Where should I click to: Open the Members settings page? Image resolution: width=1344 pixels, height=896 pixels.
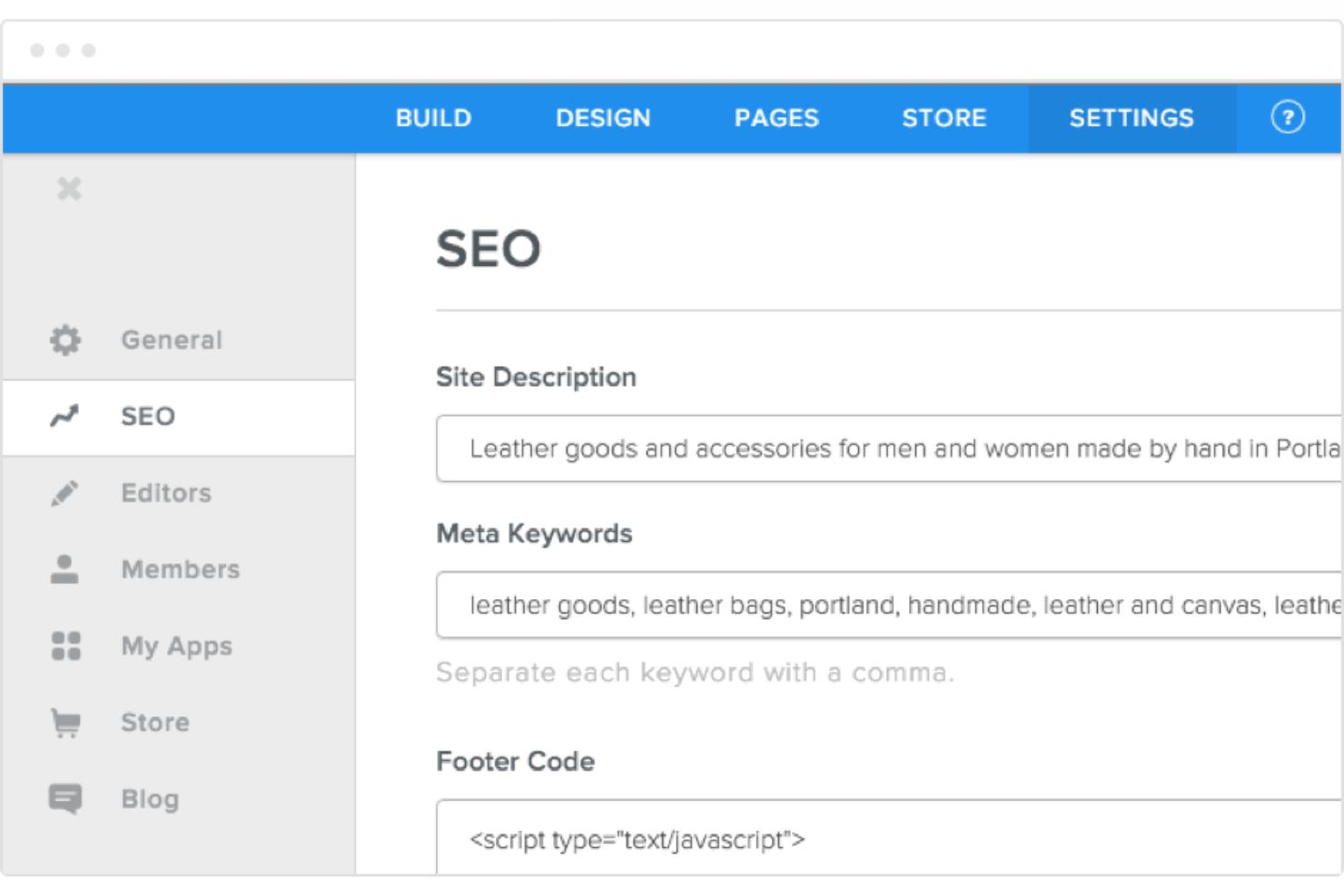[180, 569]
